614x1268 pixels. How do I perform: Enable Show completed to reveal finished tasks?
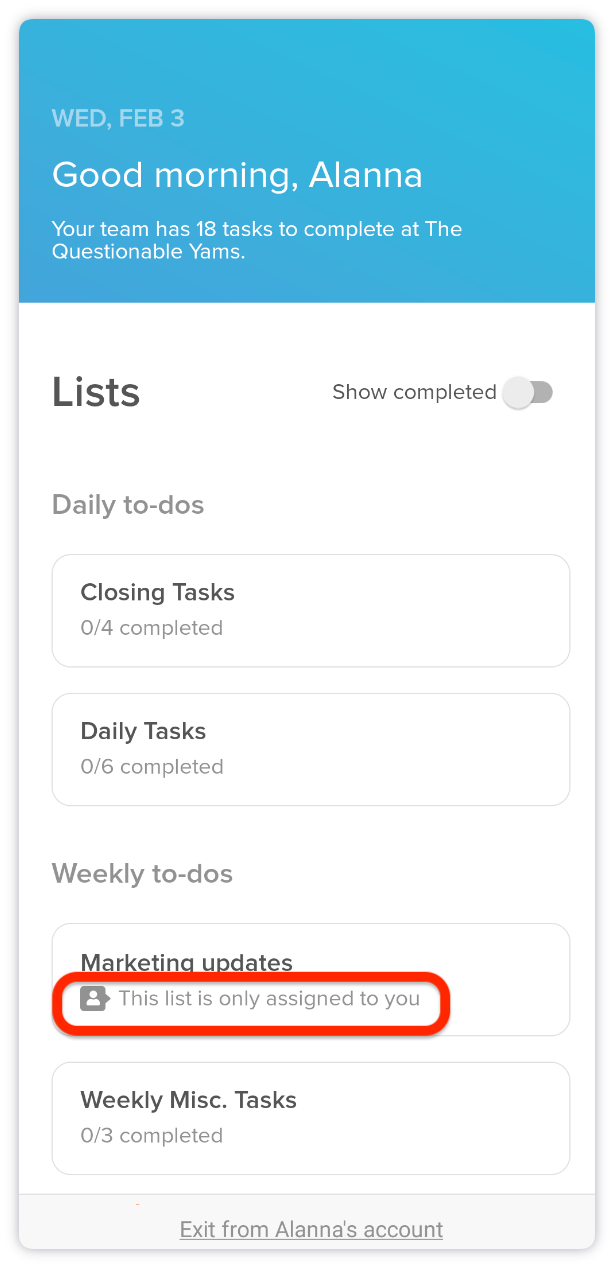point(529,393)
